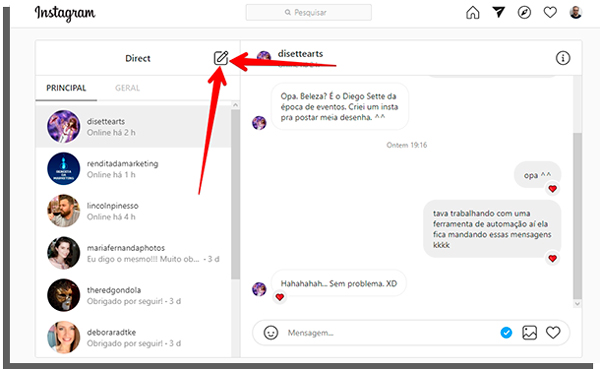This screenshot has height=369, width=600.
Task: Open disettearts profile from chat header
Action: point(300,54)
